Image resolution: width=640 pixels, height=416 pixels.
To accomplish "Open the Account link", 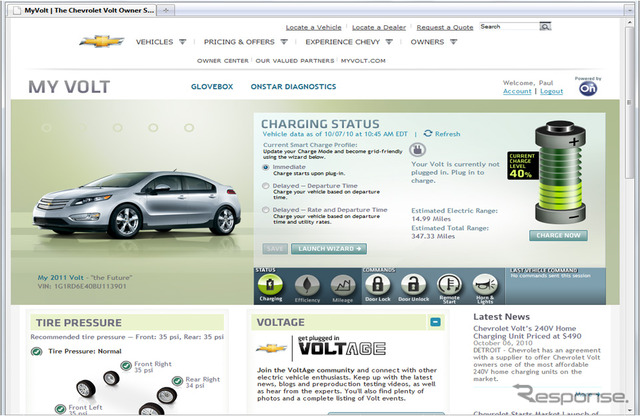I will click(x=517, y=91).
